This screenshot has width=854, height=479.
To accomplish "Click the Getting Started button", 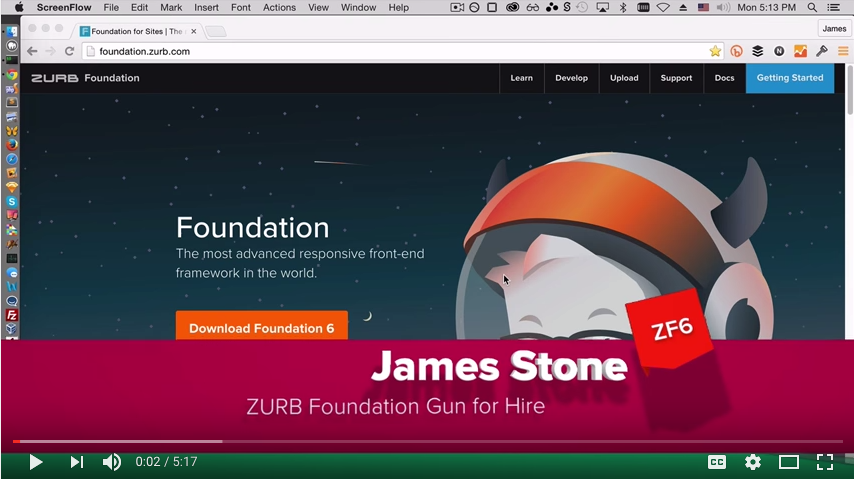I will point(789,78).
